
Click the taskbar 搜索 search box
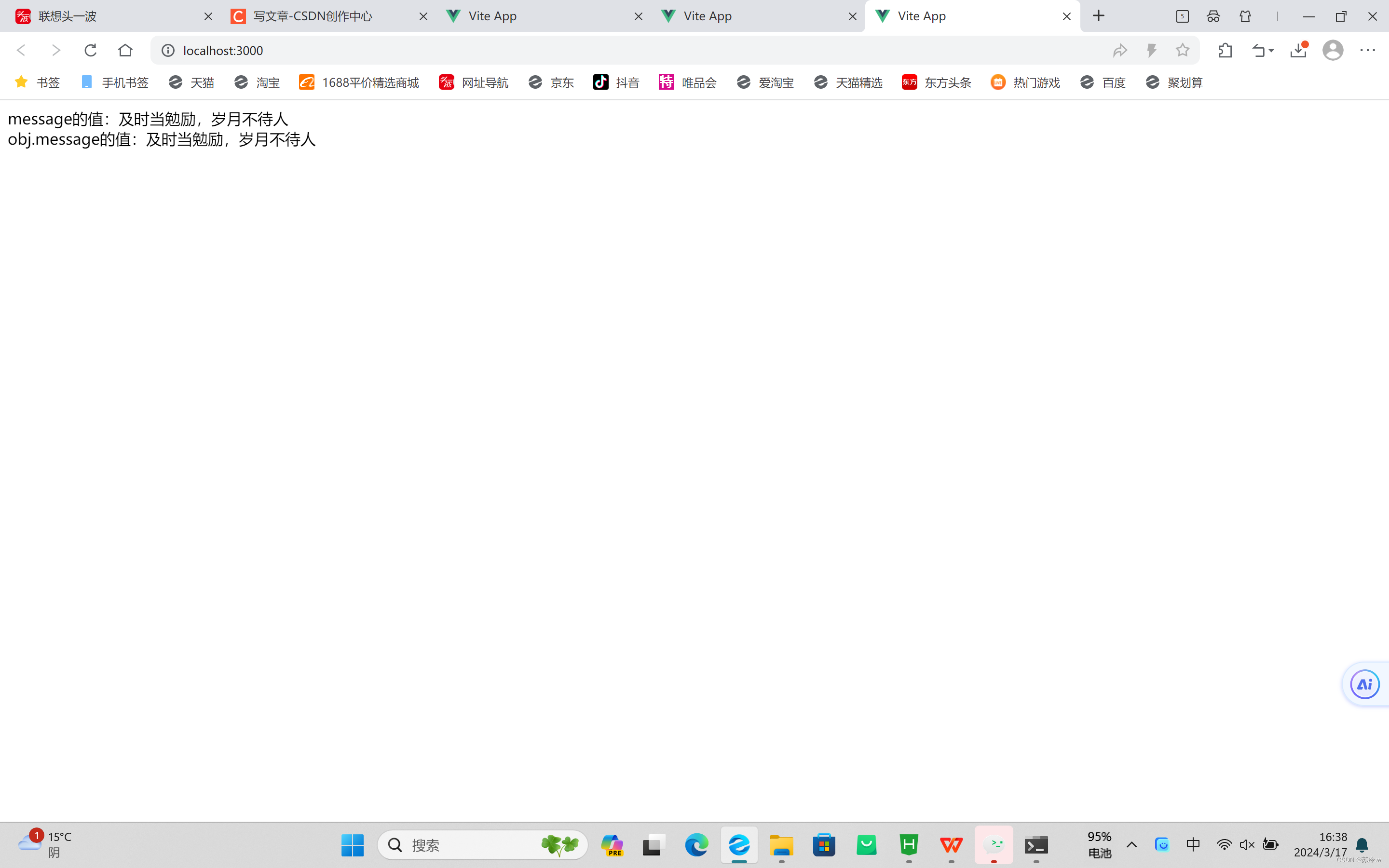pyautogui.click(x=483, y=845)
